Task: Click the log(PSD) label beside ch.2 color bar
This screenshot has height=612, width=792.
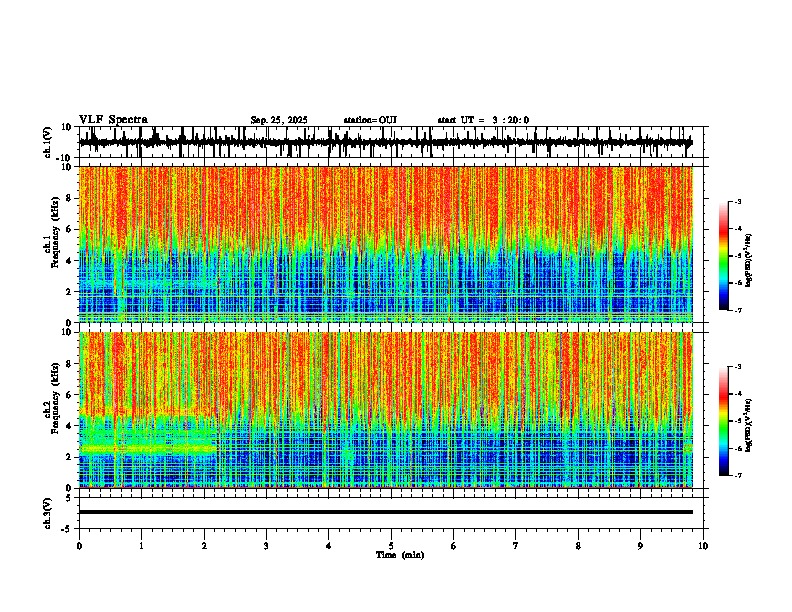Action: [x=749, y=425]
